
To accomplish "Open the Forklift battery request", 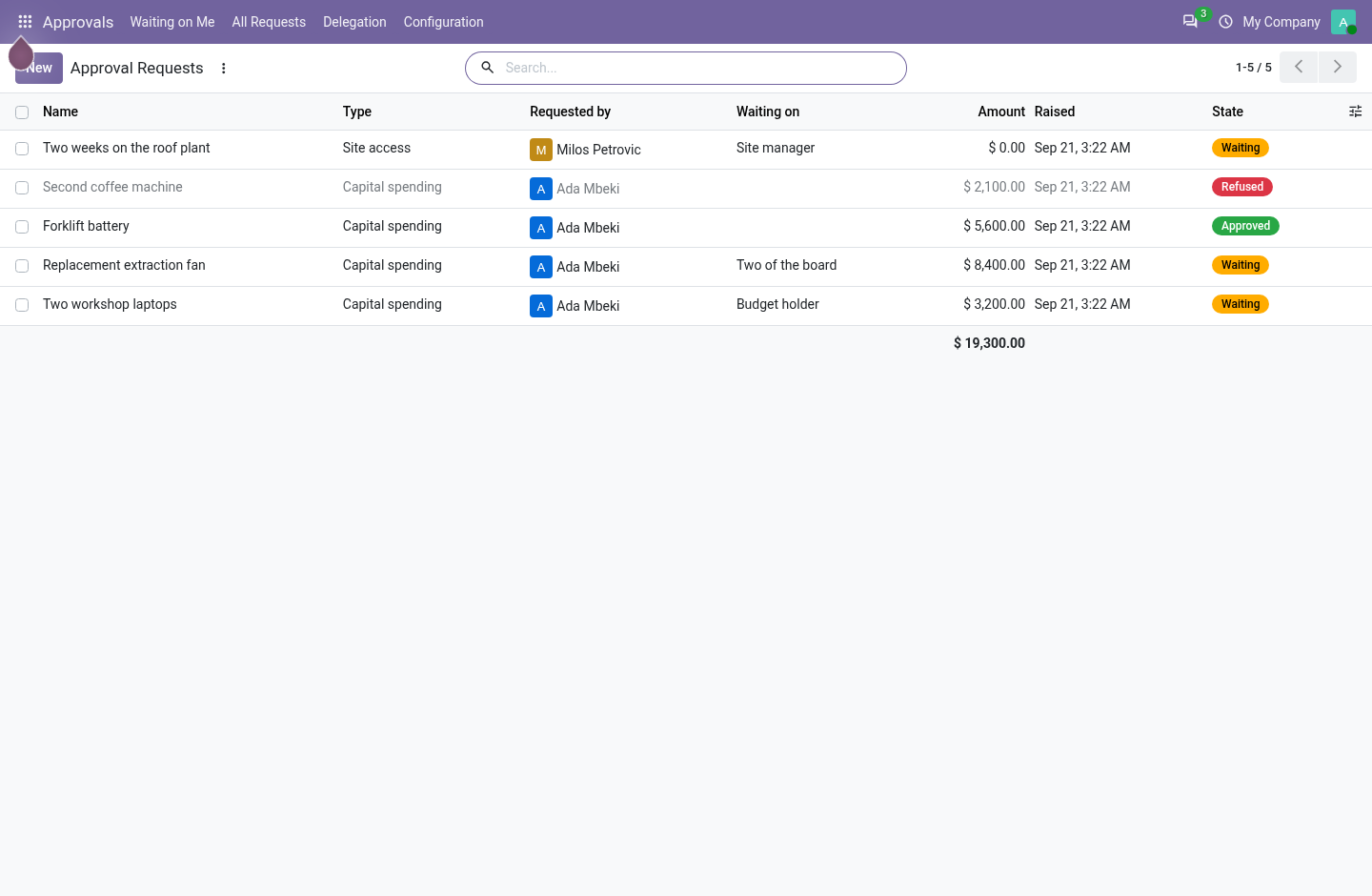I will click(86, 226).
